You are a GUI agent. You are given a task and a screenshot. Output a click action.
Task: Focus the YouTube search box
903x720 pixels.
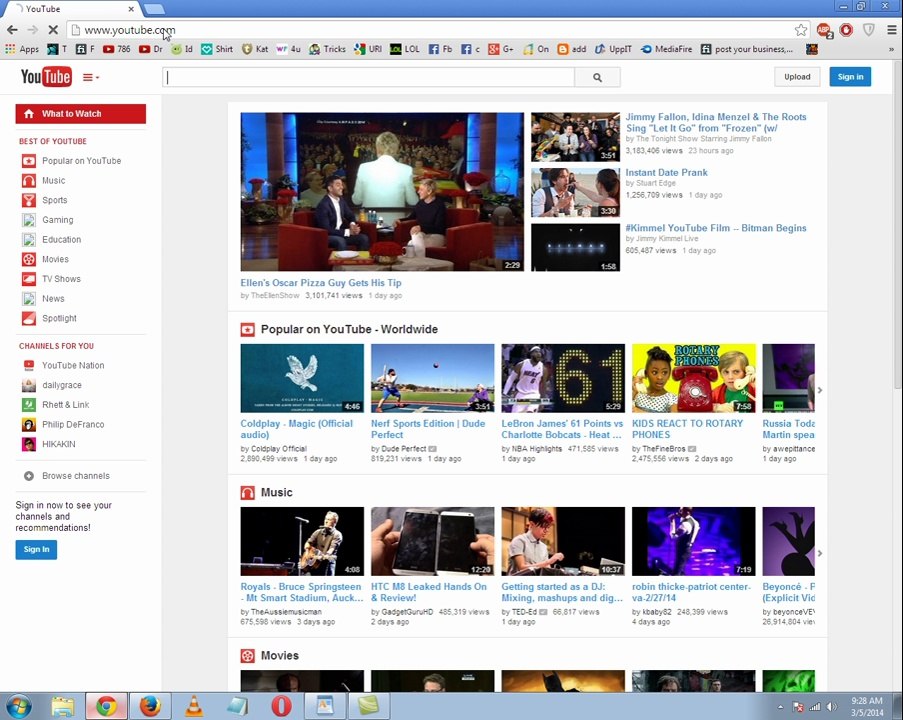369,77
